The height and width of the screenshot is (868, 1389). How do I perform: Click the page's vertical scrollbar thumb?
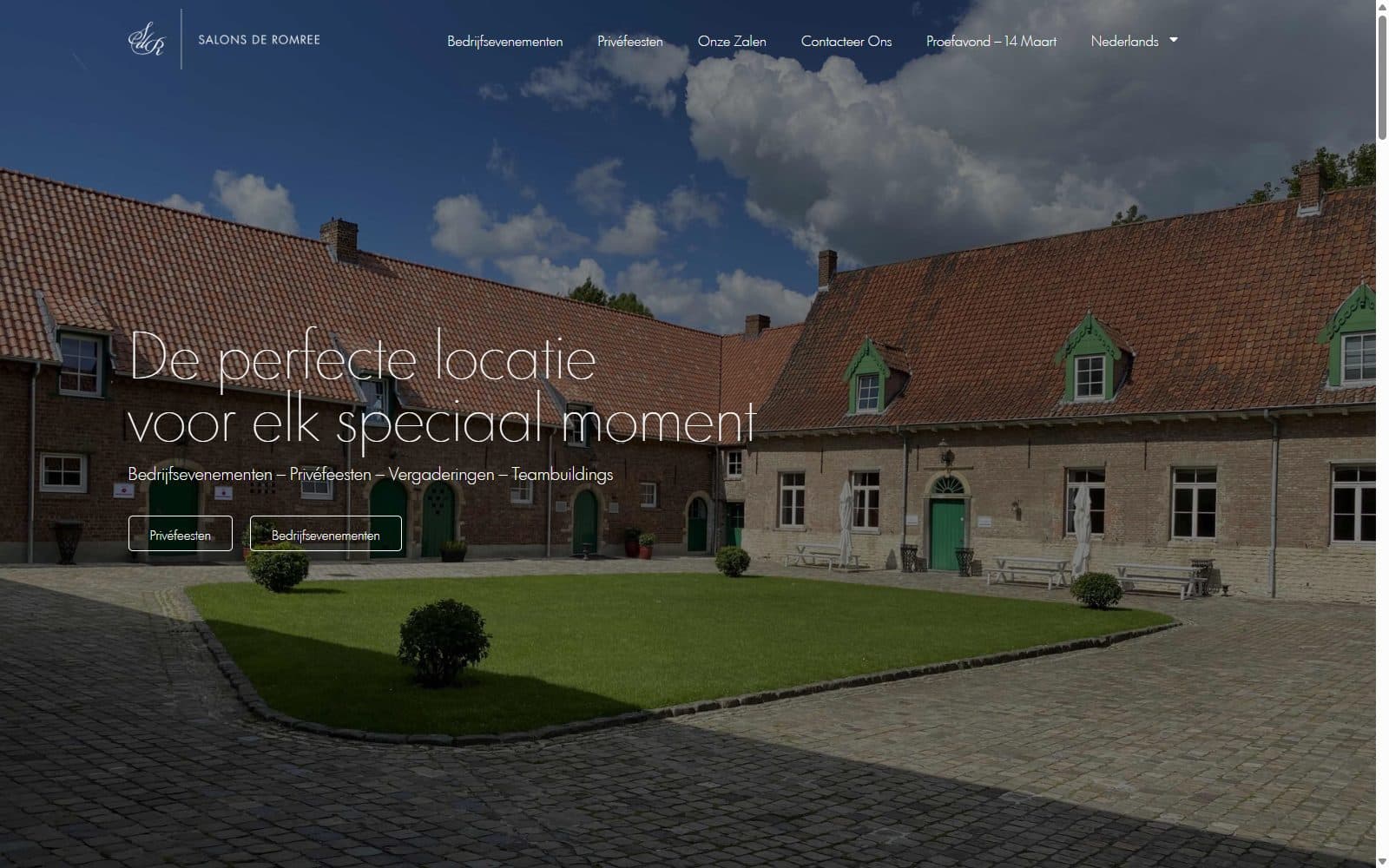1382,76
